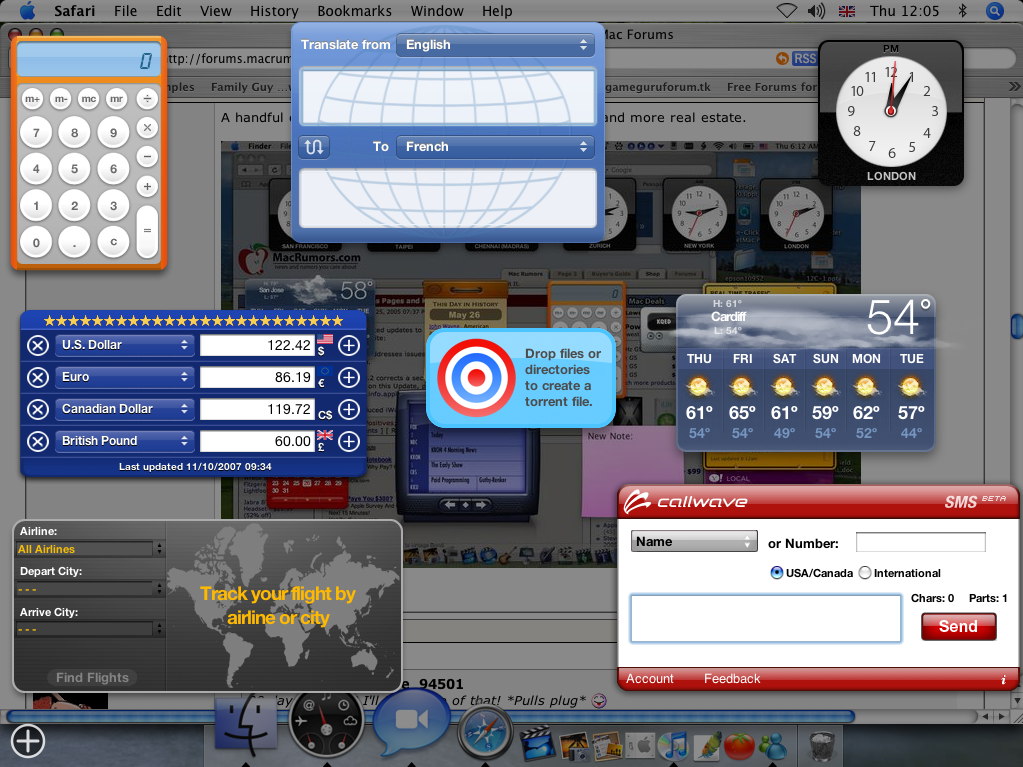Open the Safari application menu

74,11
